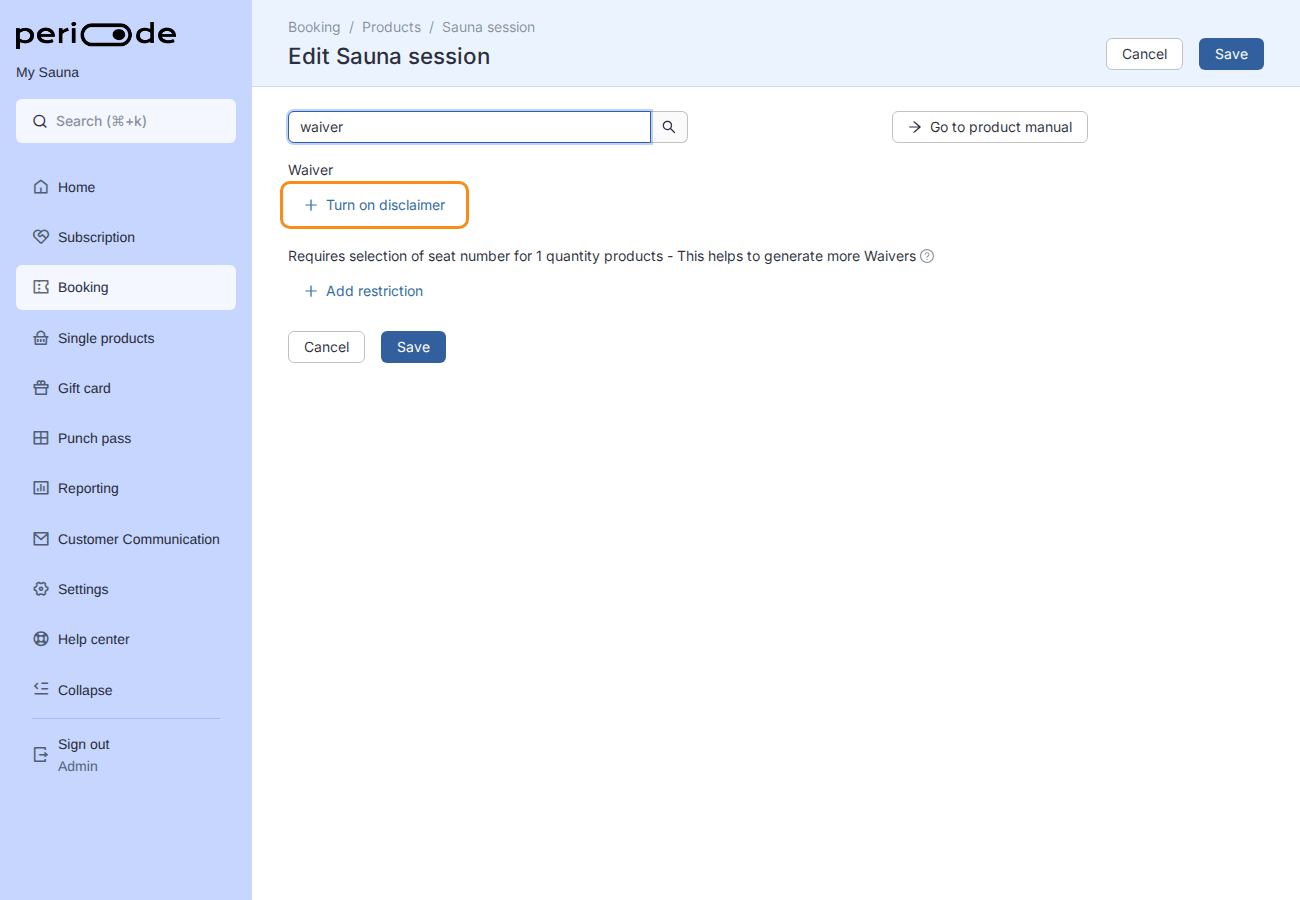Open Single products in the sidebar
1300x900 pixels.
point(126,338)
